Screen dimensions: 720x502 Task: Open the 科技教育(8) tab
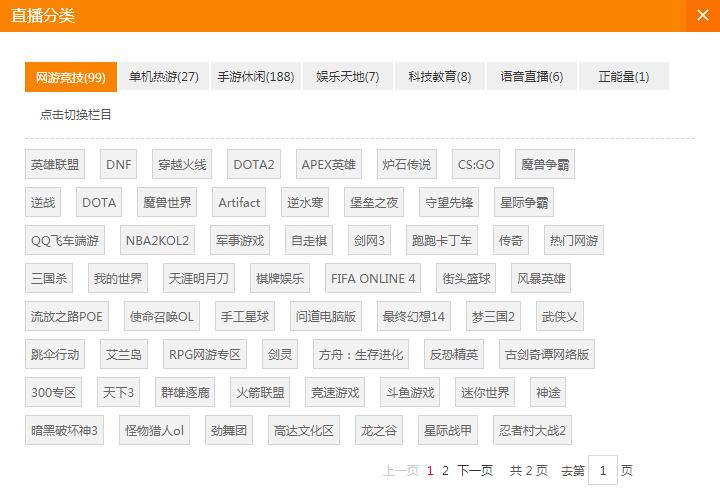tap(440, 76)
